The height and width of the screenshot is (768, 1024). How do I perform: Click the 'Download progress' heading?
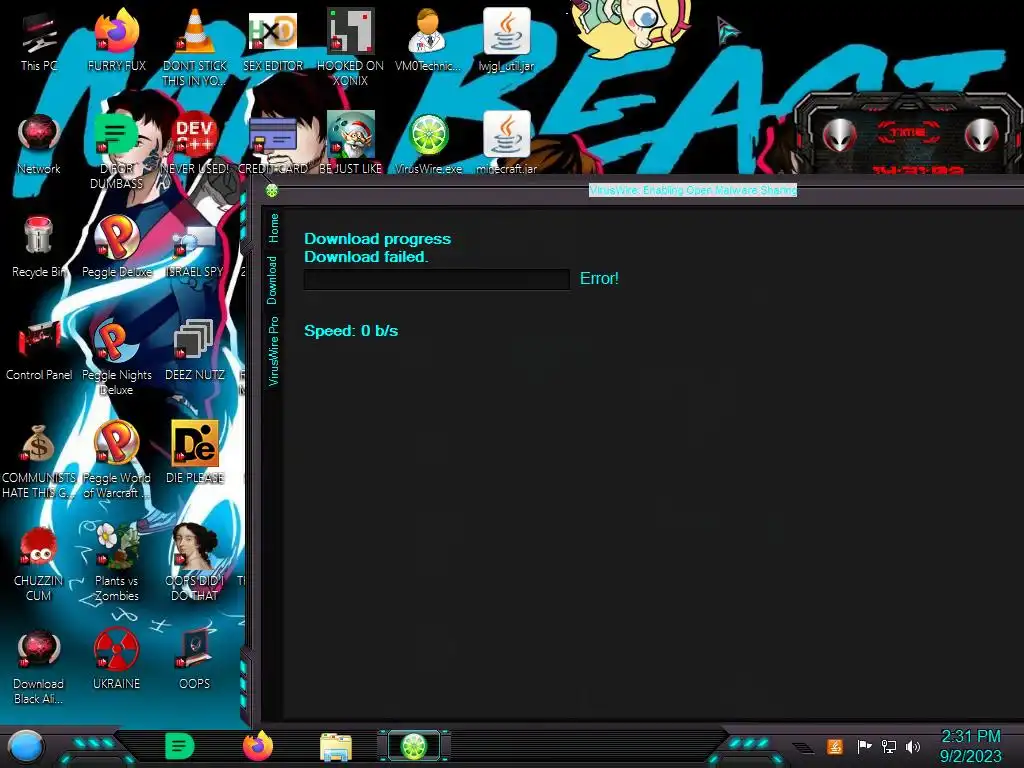coord(377,239)
